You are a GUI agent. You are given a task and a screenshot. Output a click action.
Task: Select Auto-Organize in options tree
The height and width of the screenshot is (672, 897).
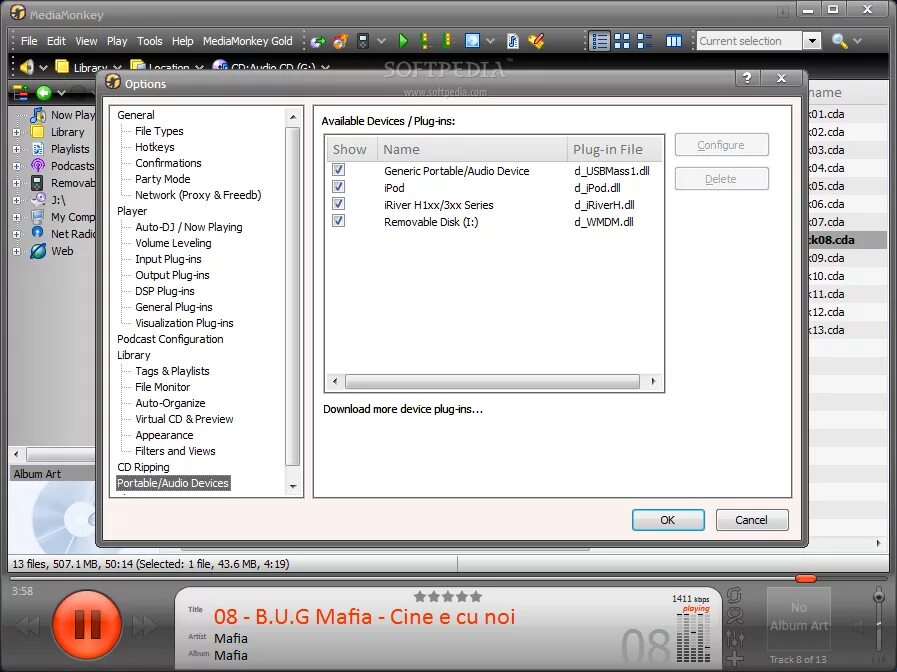coord(170,403)
